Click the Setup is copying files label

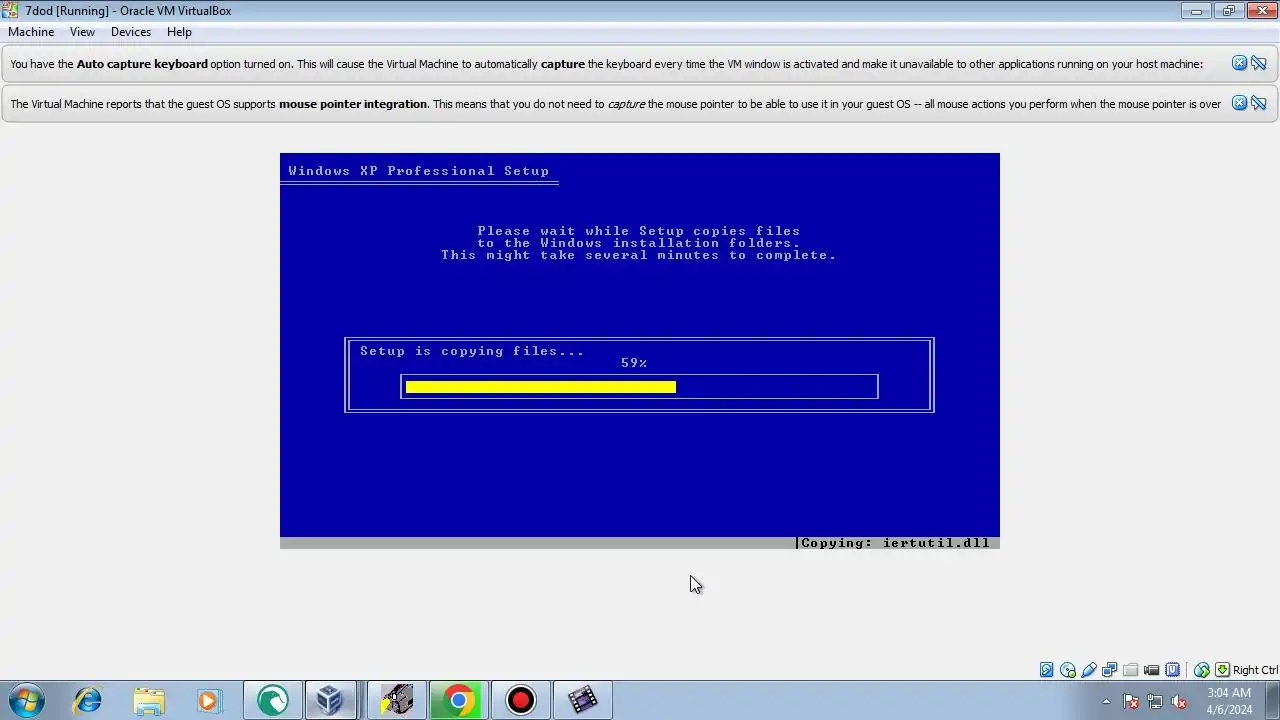tap(472, 351)
